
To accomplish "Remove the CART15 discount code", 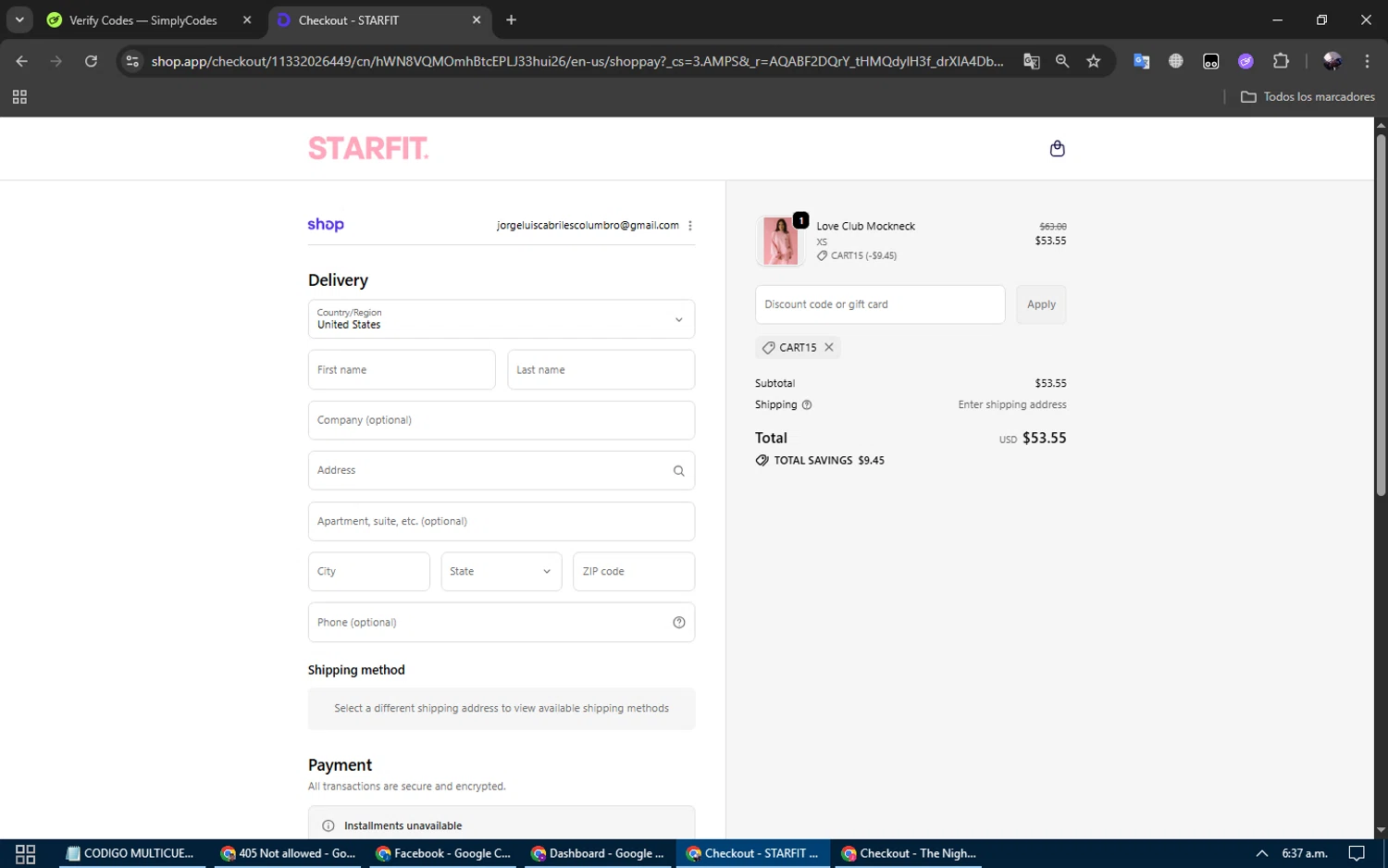I will coord(829,347).
